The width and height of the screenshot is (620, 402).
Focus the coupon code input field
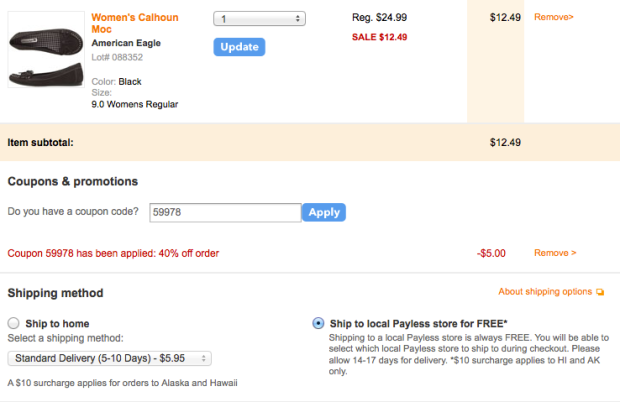pos(224,212)
